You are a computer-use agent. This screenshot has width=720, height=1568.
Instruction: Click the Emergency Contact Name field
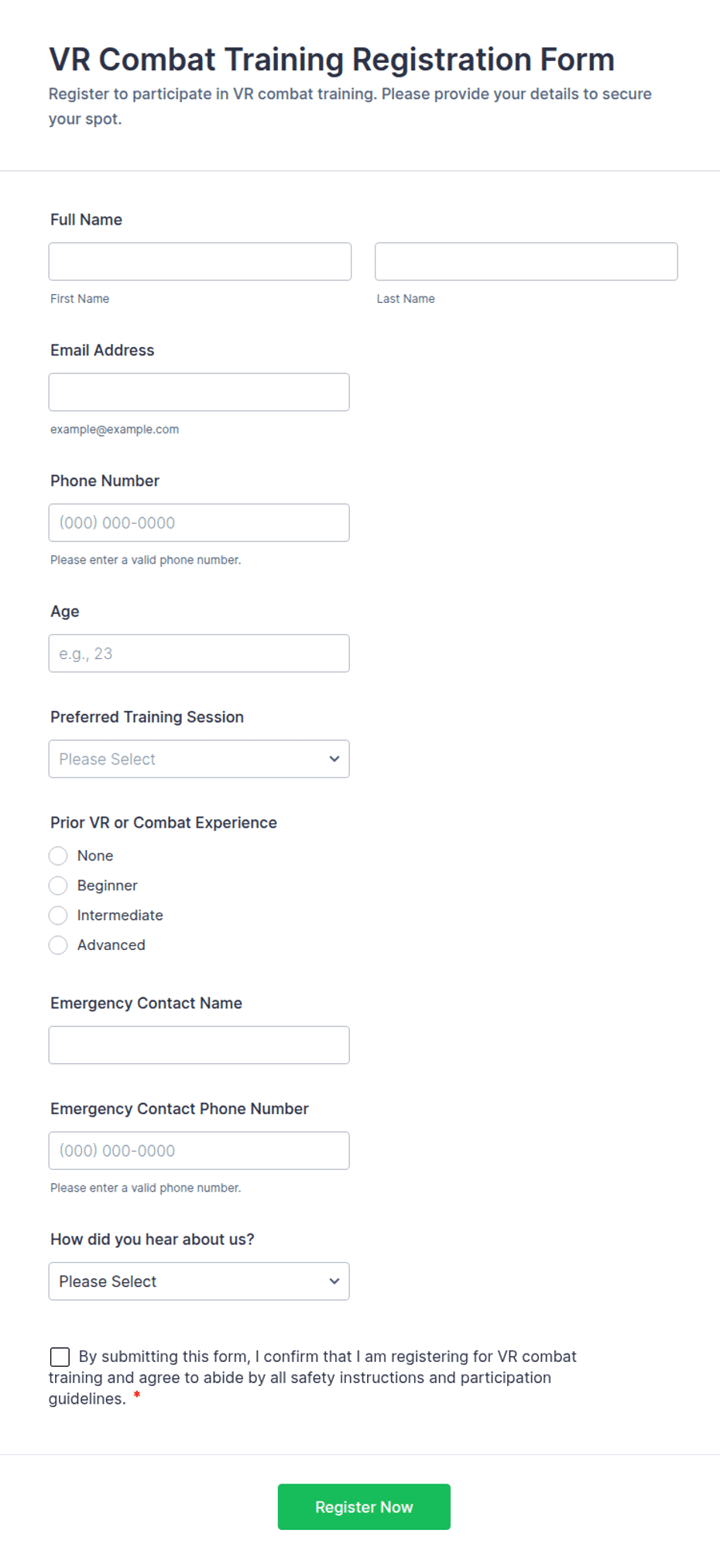tap(199, 1045)
